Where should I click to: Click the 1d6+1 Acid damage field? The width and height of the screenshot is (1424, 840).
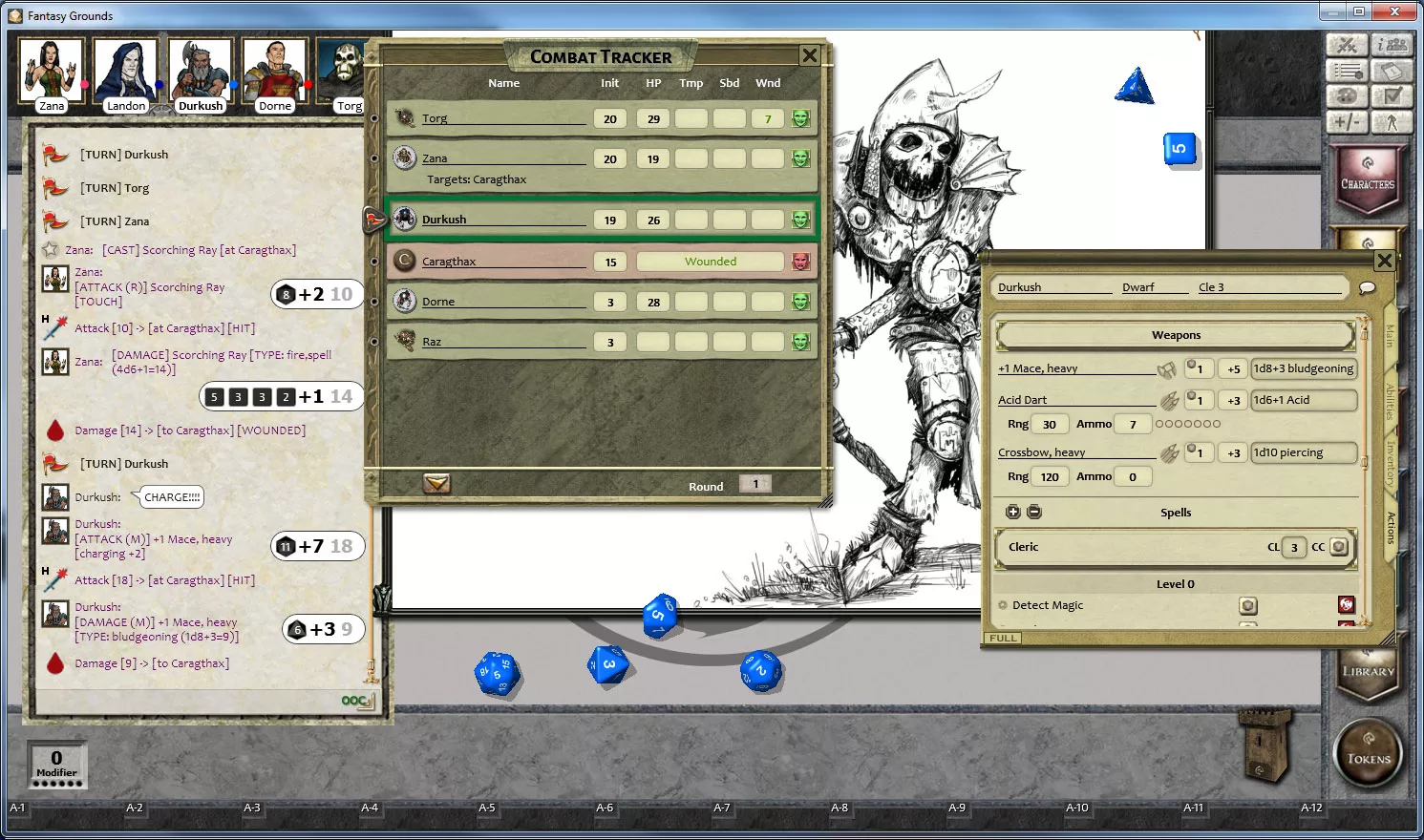(1304, 400)
